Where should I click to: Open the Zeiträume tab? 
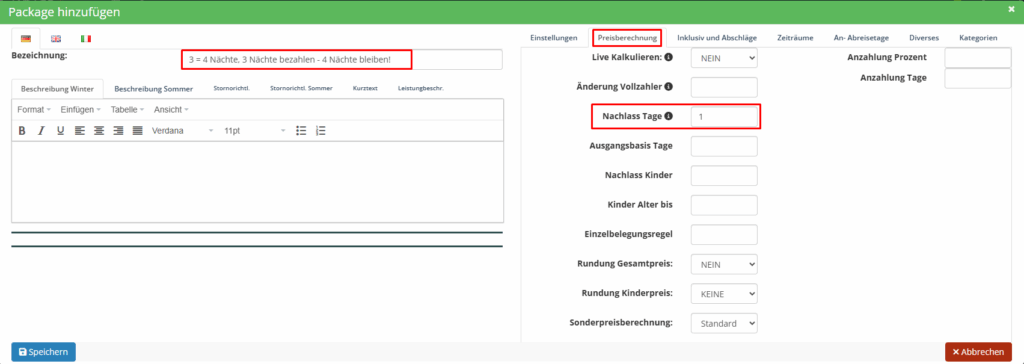(795, 38)
